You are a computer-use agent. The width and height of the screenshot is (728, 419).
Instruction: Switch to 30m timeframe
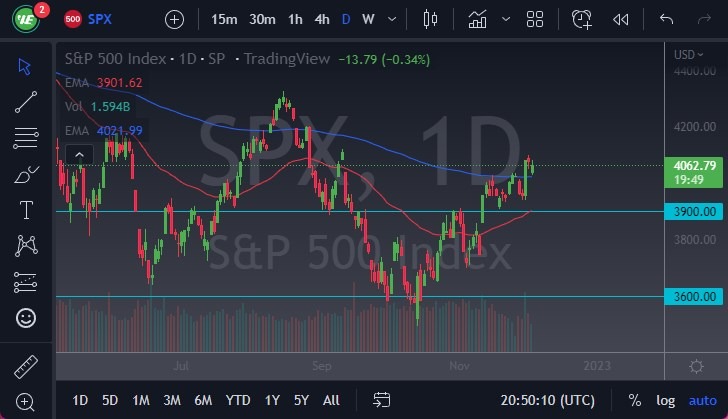click(x=262, y=20)
